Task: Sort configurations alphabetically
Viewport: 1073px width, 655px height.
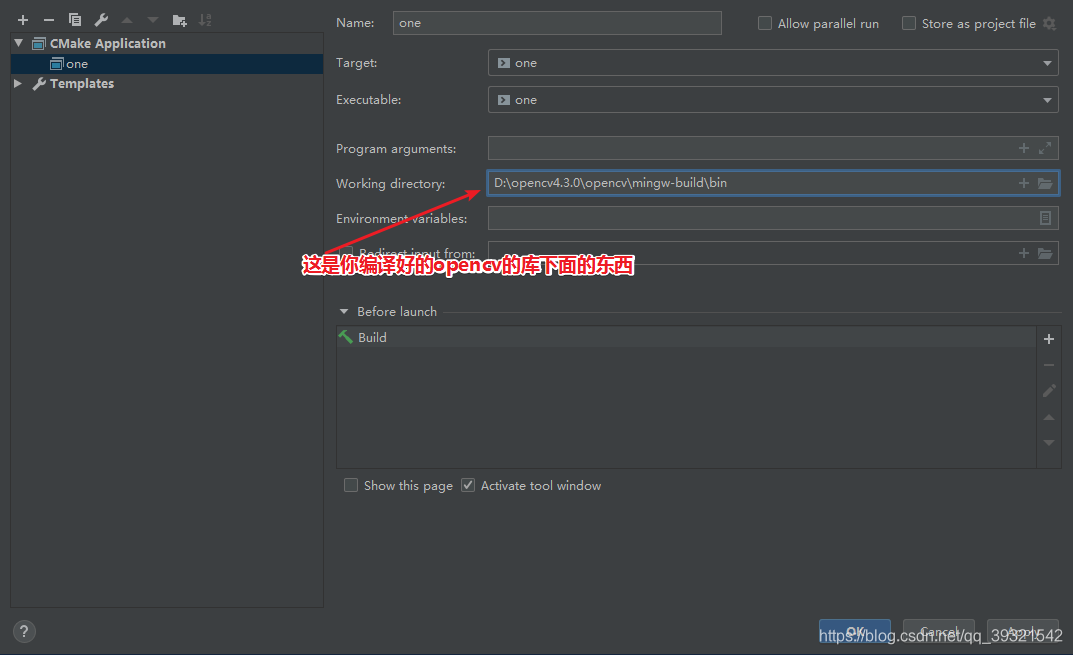Action: coord(205,20)
